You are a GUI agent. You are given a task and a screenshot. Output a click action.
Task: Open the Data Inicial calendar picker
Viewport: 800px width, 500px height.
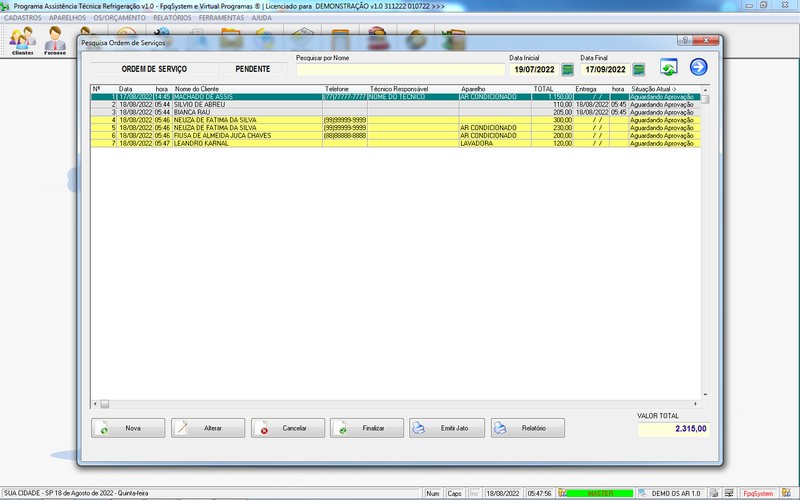coord(568,70)
